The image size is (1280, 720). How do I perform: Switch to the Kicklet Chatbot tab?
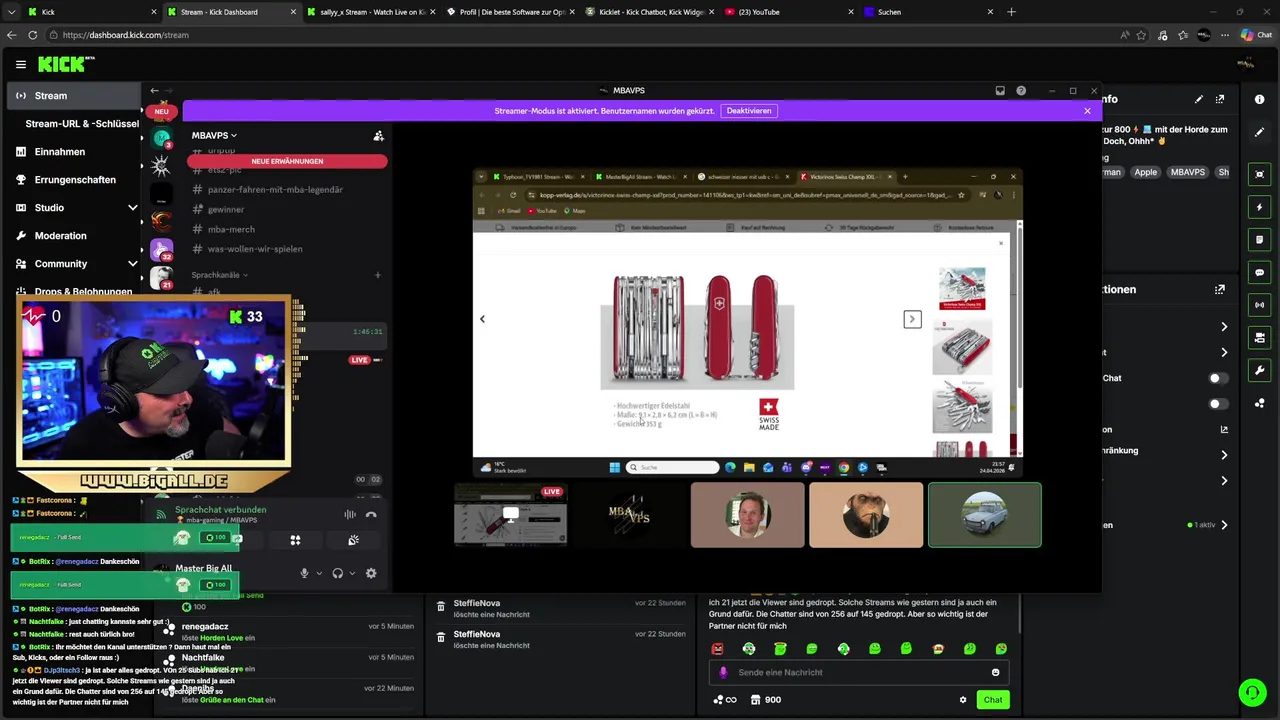click(648, 12)
